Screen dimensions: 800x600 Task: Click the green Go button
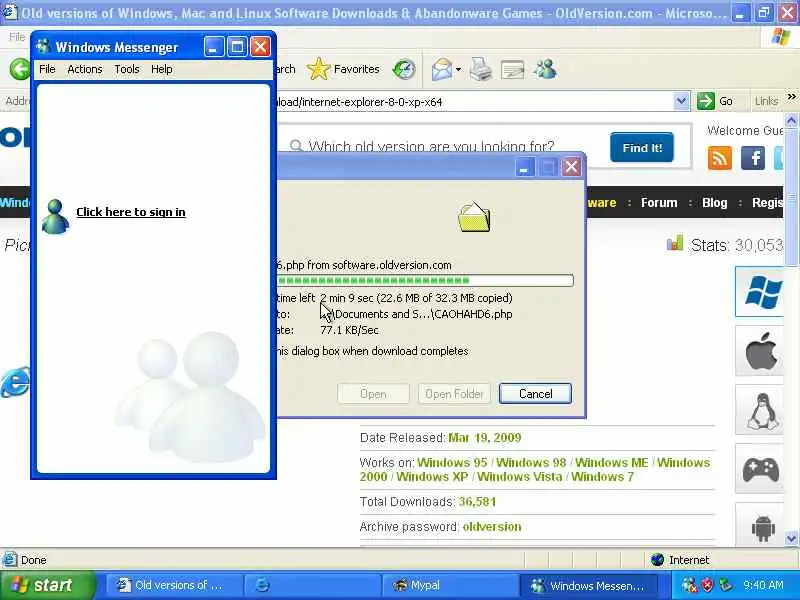coord(715,101)
